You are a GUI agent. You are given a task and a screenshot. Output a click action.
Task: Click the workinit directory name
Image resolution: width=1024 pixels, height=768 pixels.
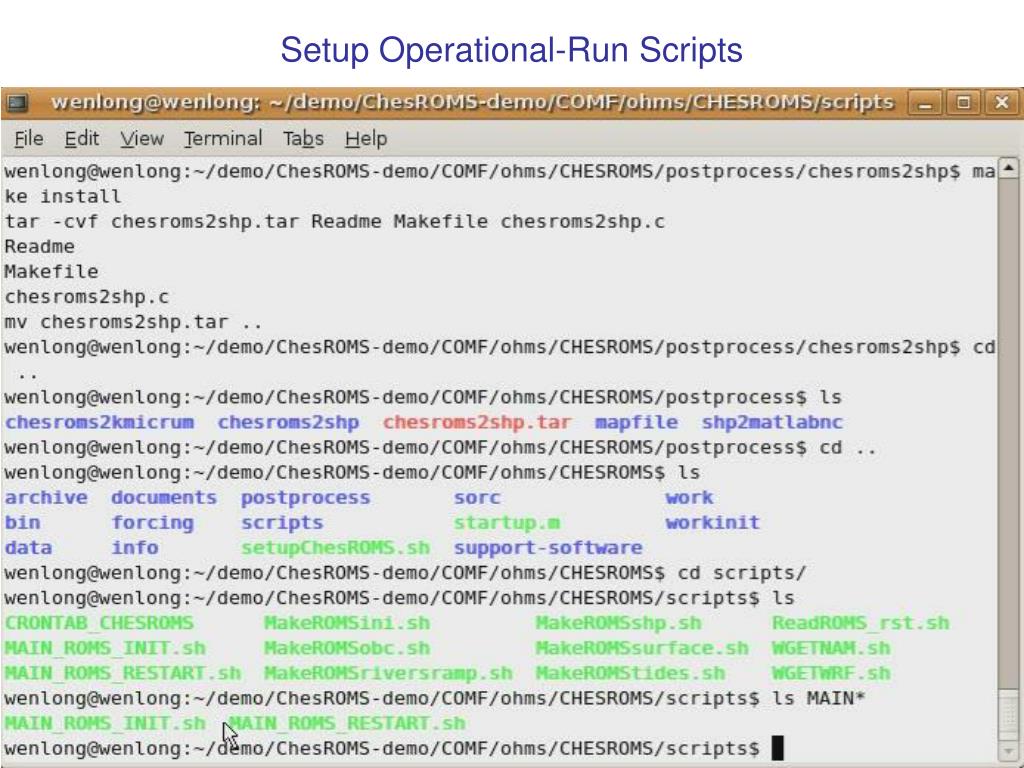(x=712, y=522)
